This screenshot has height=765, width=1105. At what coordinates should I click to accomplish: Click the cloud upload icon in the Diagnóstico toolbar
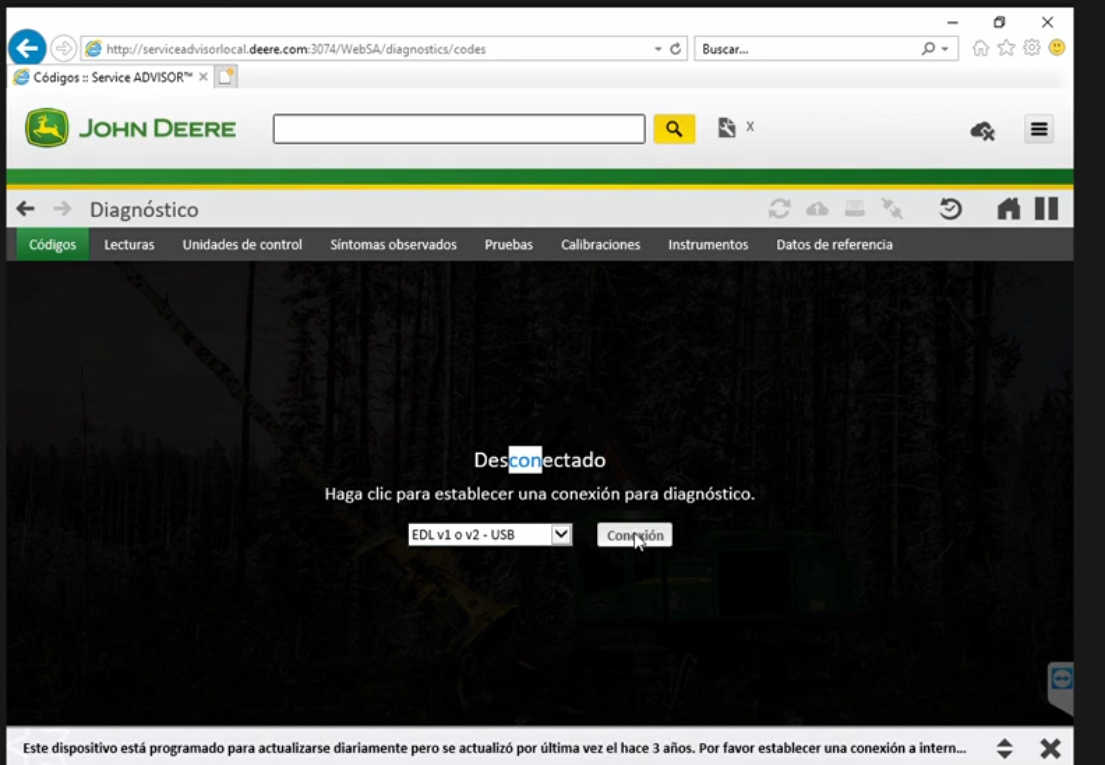pos(818,208)
